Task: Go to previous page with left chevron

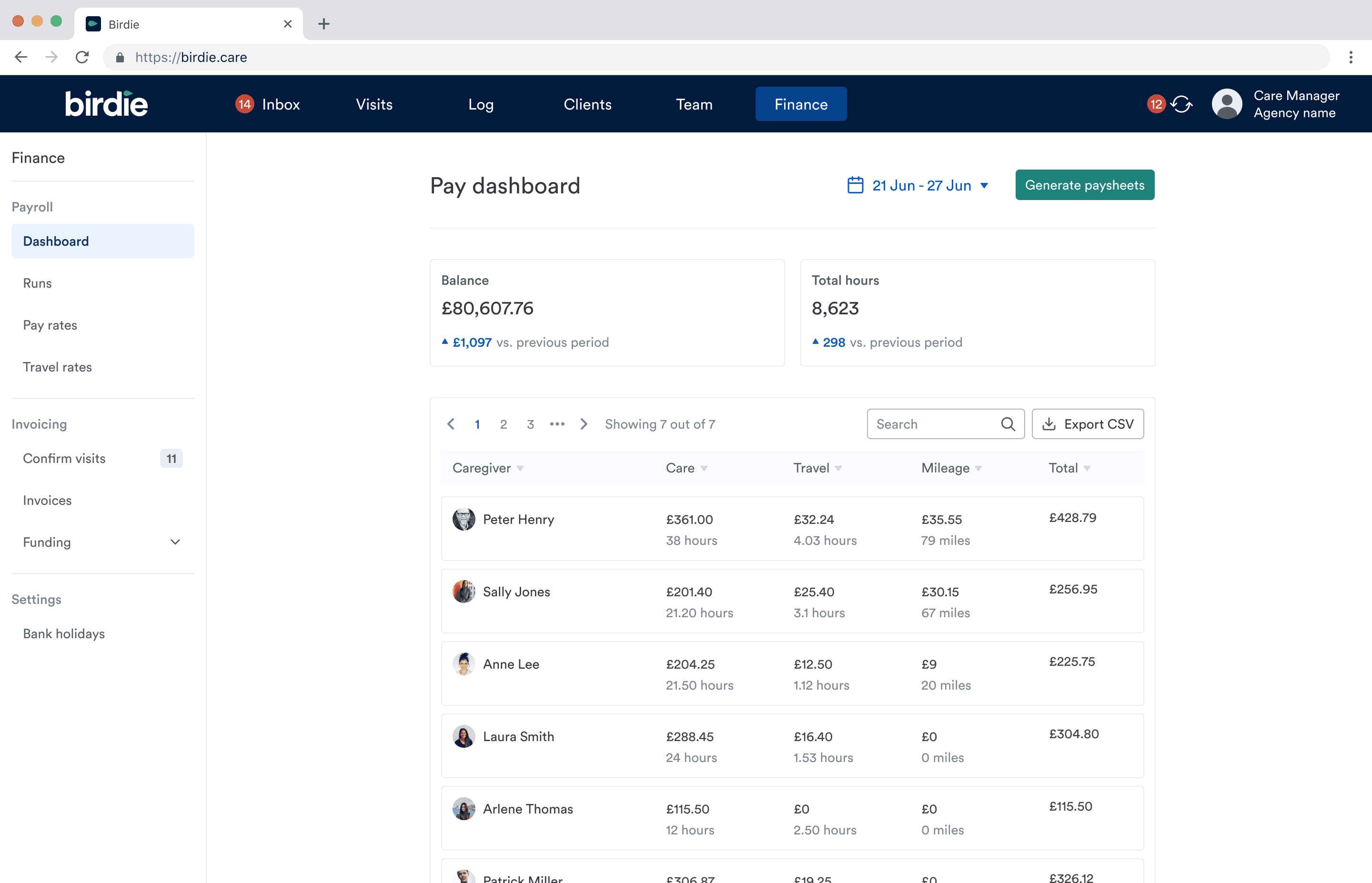Action: pos(451,424)
